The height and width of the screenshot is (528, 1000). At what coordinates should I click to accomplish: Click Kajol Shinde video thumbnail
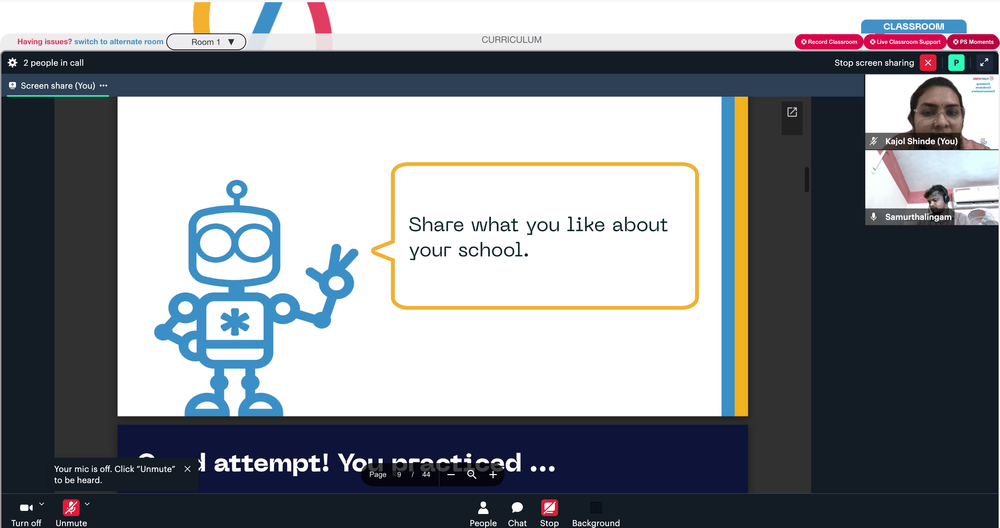(932, 112)
